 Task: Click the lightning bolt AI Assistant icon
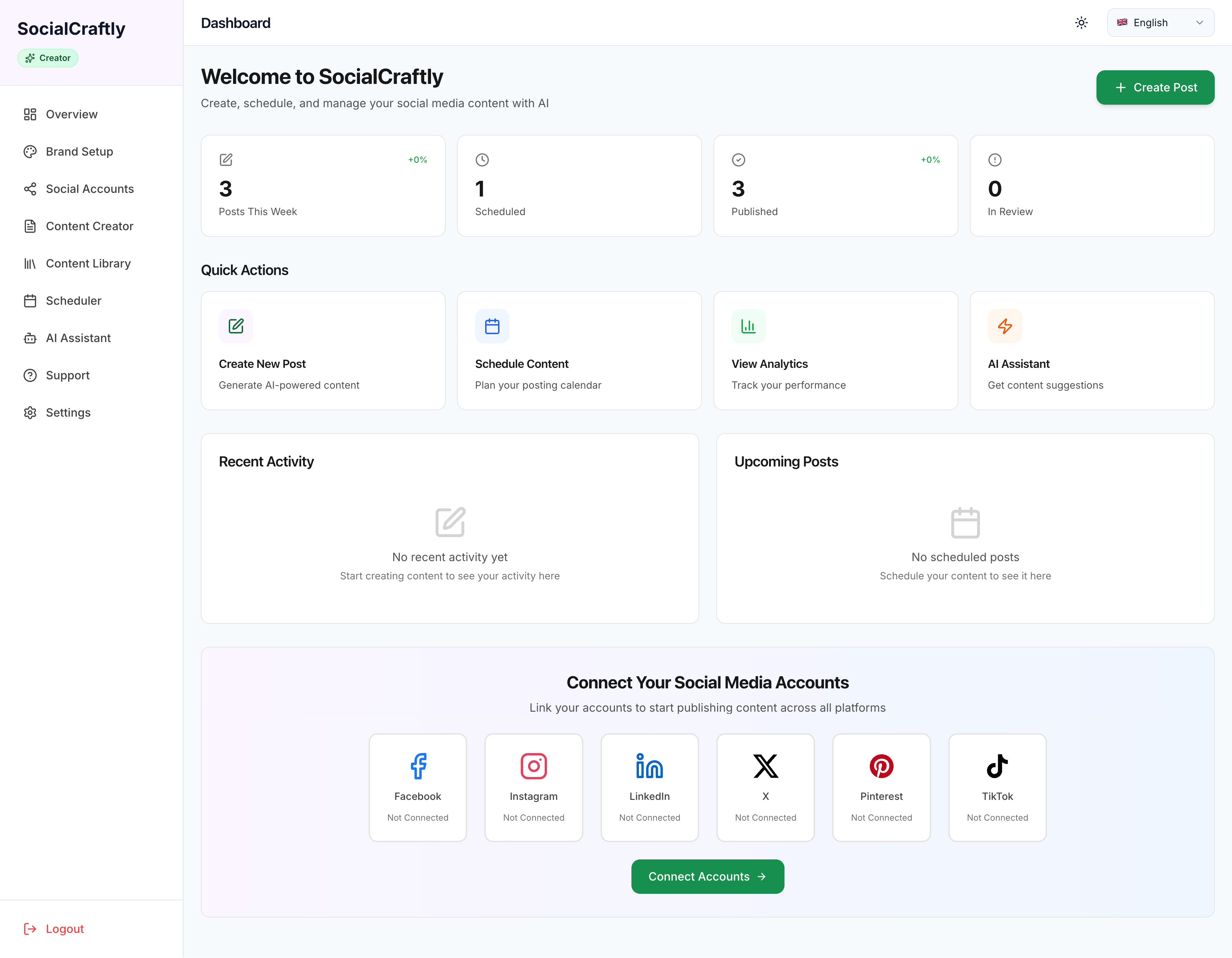tap(1004, 326)
